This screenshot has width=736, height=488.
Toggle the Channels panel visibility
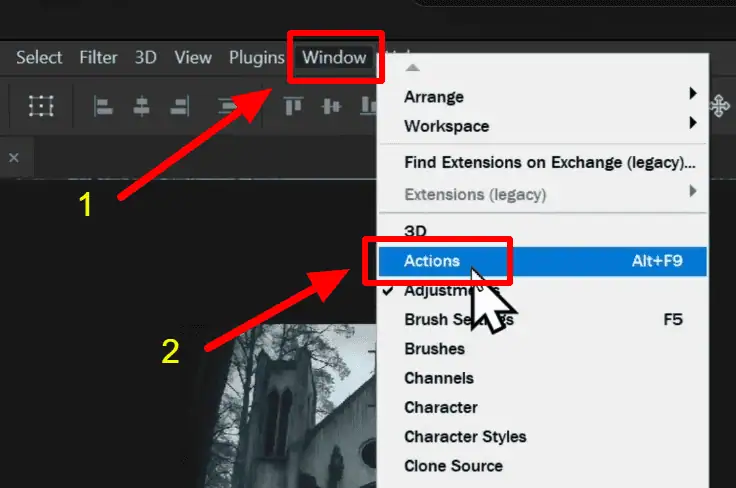pyautogui.click(x=438, y=378)
